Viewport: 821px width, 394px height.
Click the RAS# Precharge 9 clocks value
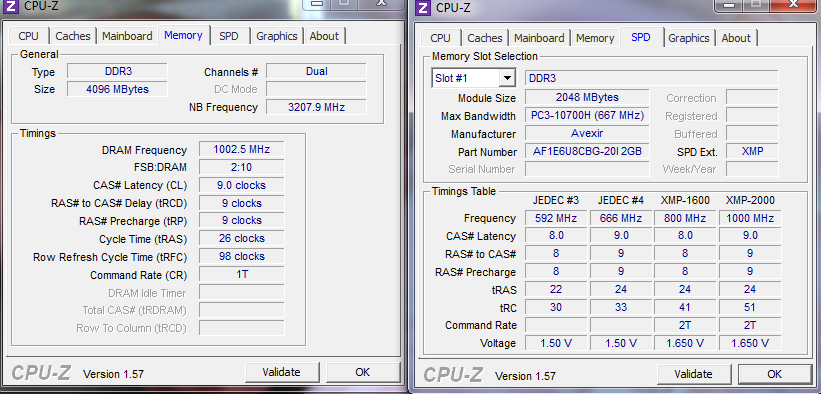[x=241, y=221]
